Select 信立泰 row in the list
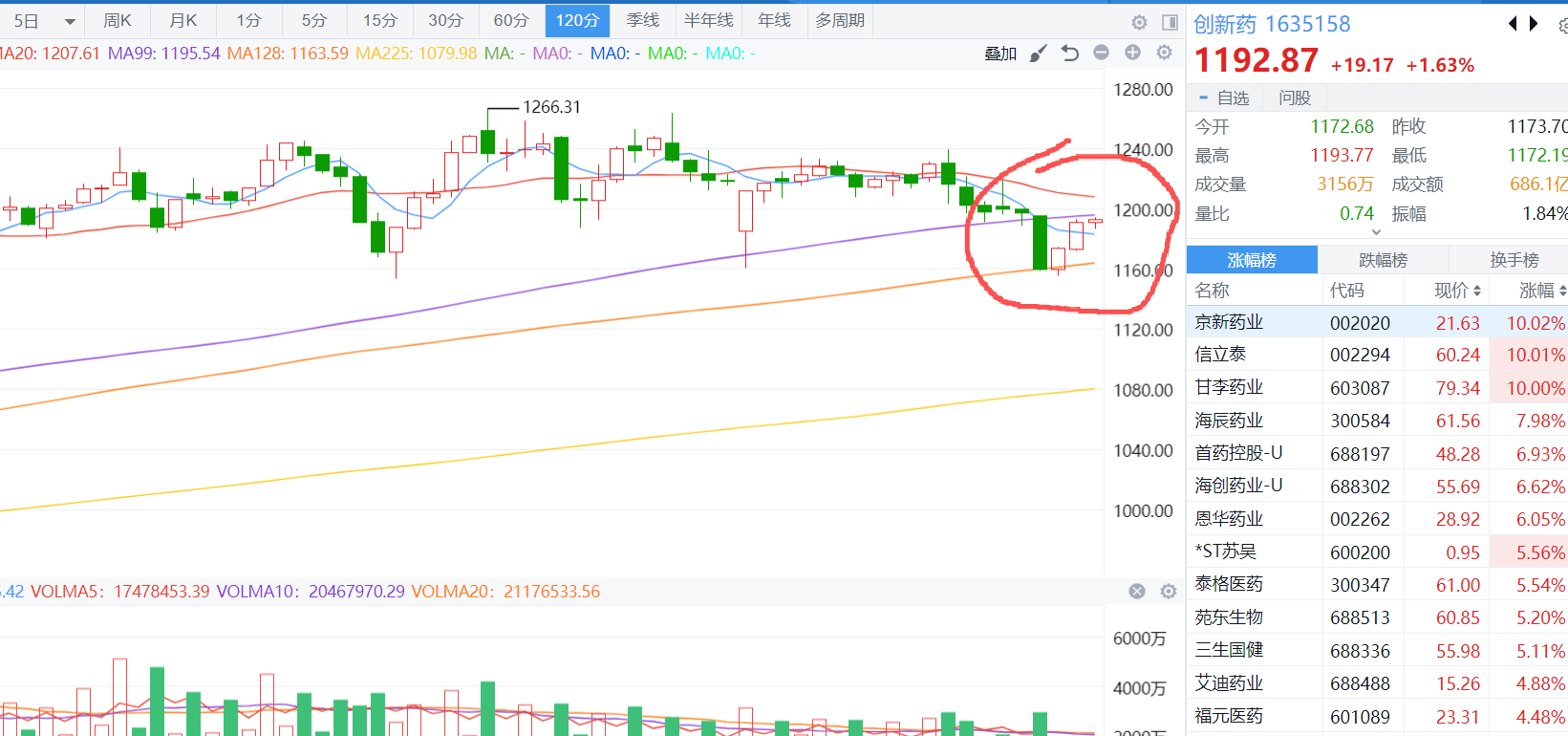1568x736 pixels. click(1220, 355)
